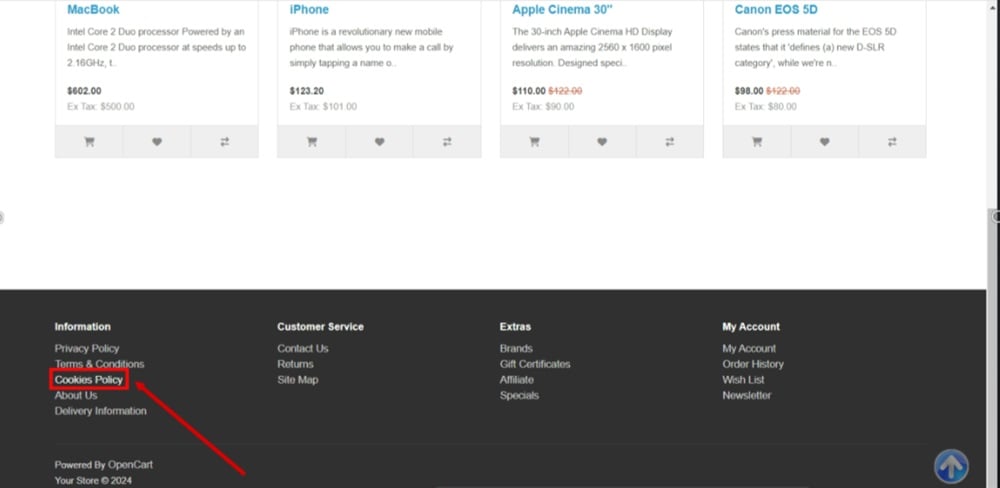Add iPhone to cart

click(312, 142)
